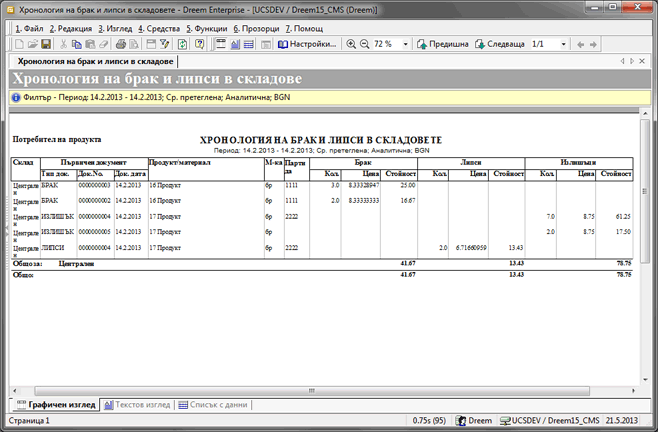The width and height of the screenshot is (658, 432).
Task: Click the Save diskette icon
Action: pos(46,44)
